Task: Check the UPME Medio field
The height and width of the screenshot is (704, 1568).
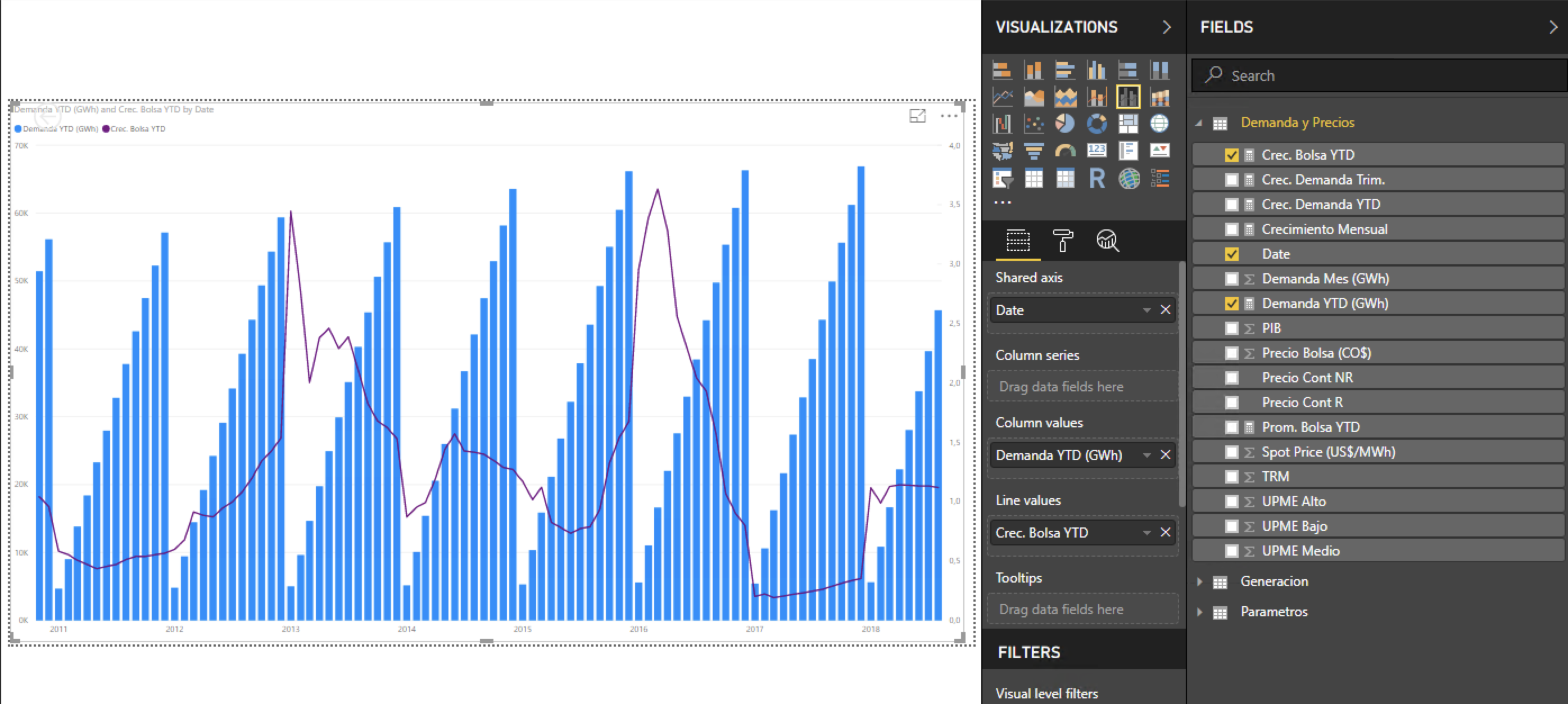Action: tap(1231, 551)
